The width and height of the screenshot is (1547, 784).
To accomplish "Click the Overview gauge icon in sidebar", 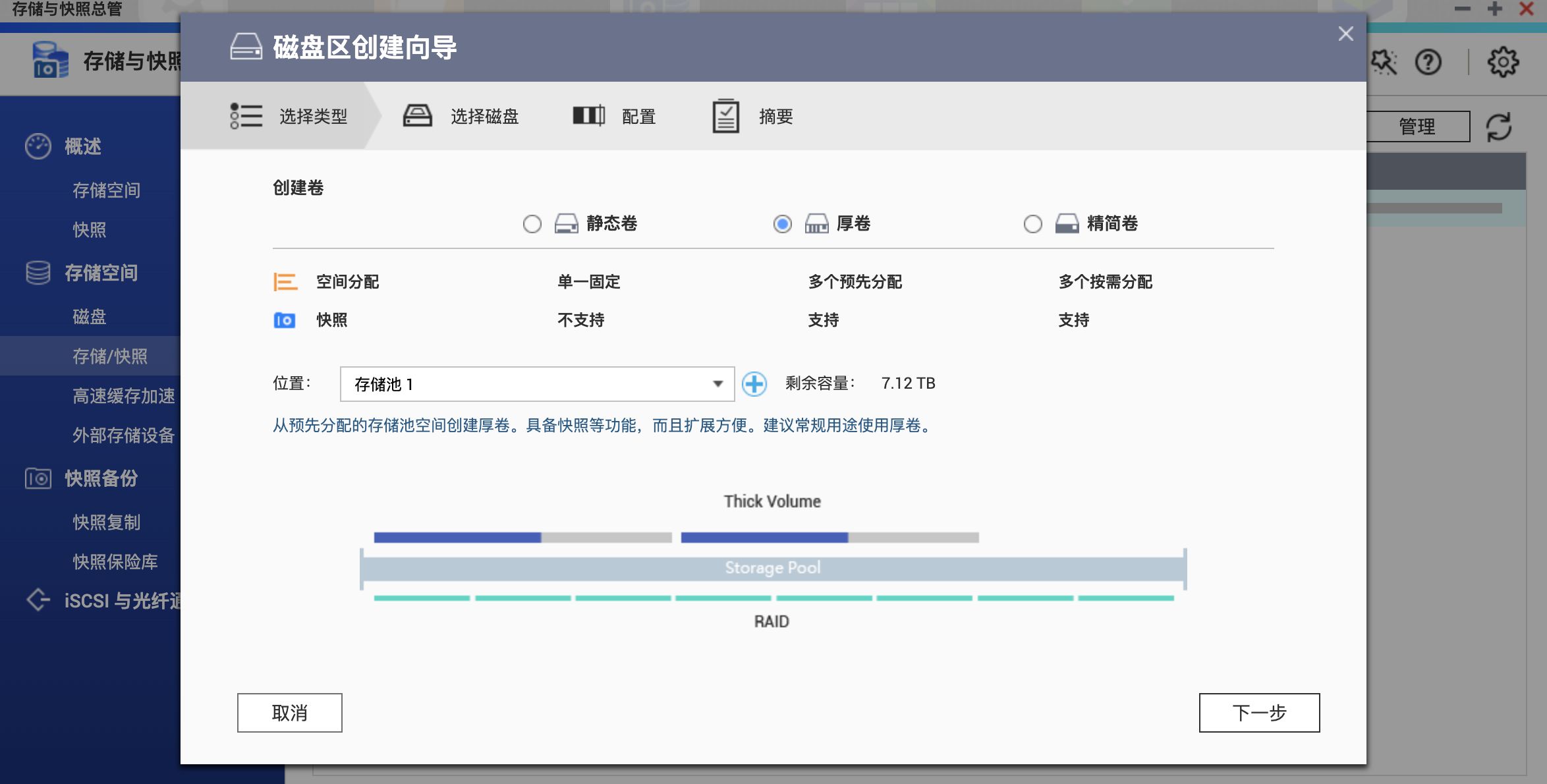I will [38, 146].
